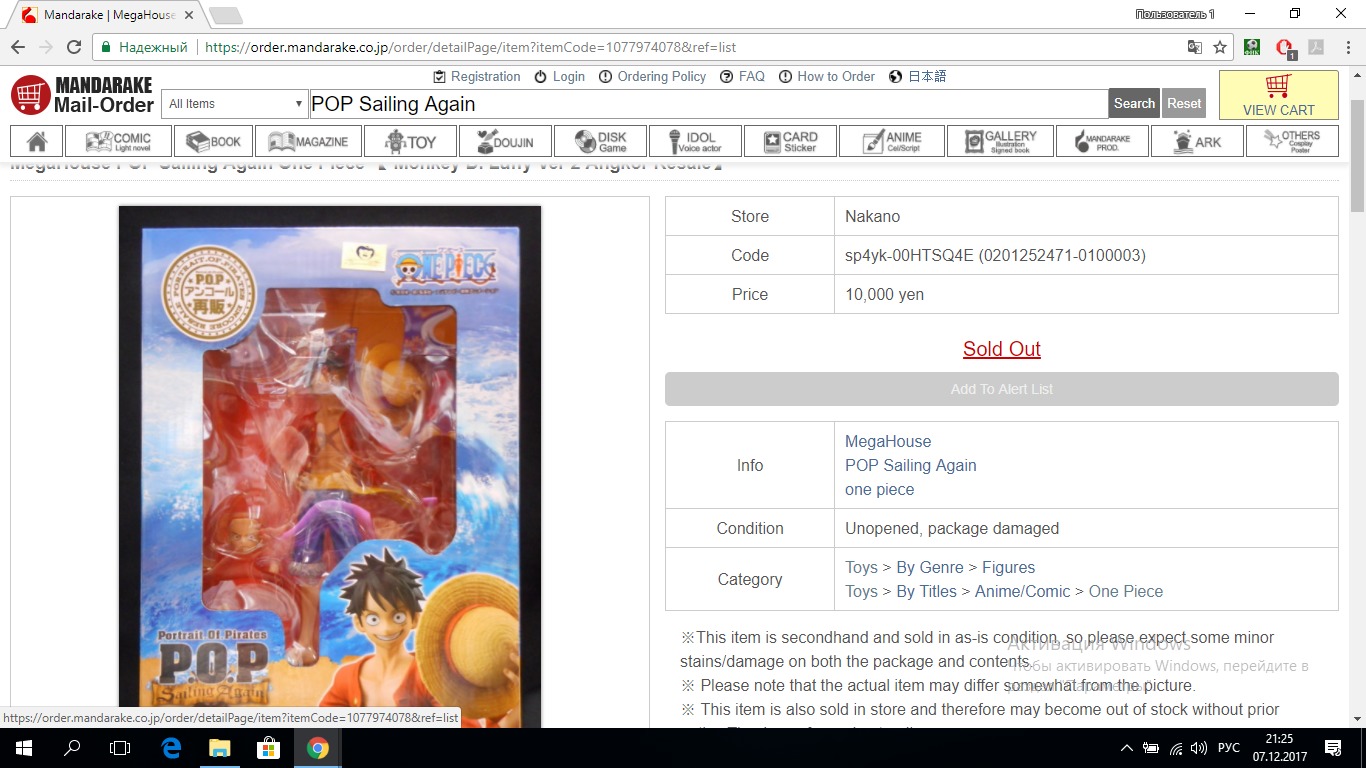Reload the page with the browser refresh icon
1366x768 pixels.
[x=74, y=47]
